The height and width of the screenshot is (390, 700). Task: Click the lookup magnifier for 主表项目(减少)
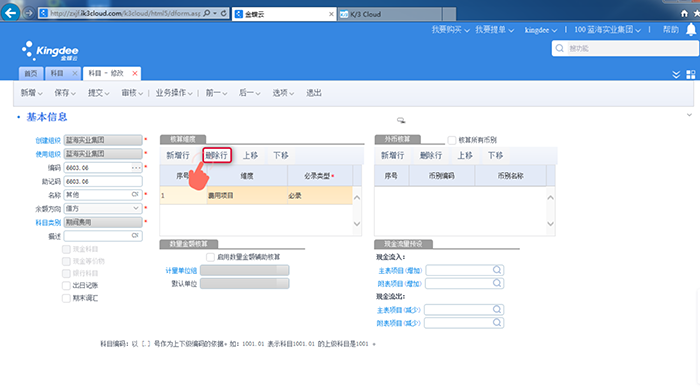(x=497, y=309)
